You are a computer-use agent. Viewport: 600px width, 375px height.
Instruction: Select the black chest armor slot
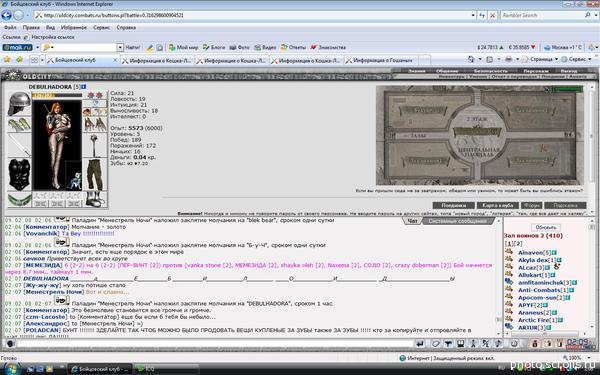click(x=19, y=174)
